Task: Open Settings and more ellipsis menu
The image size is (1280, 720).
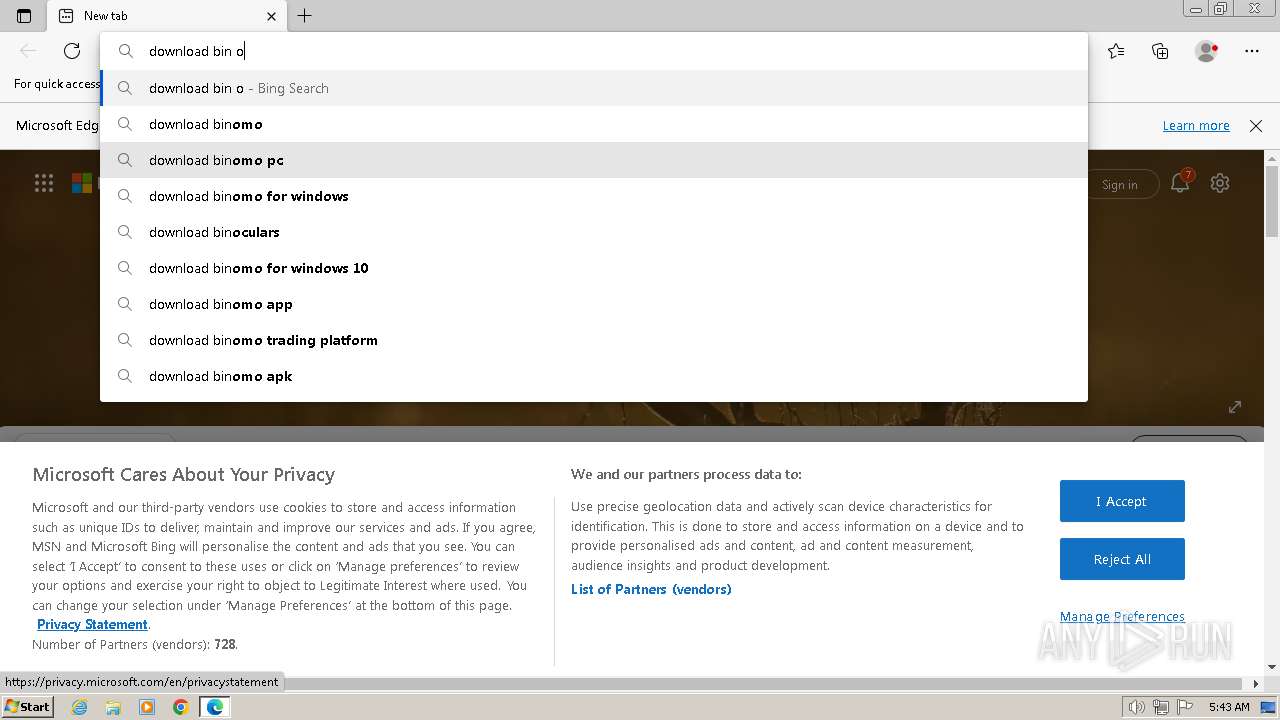Action: pyautogui.click(x=1252, y=51)
